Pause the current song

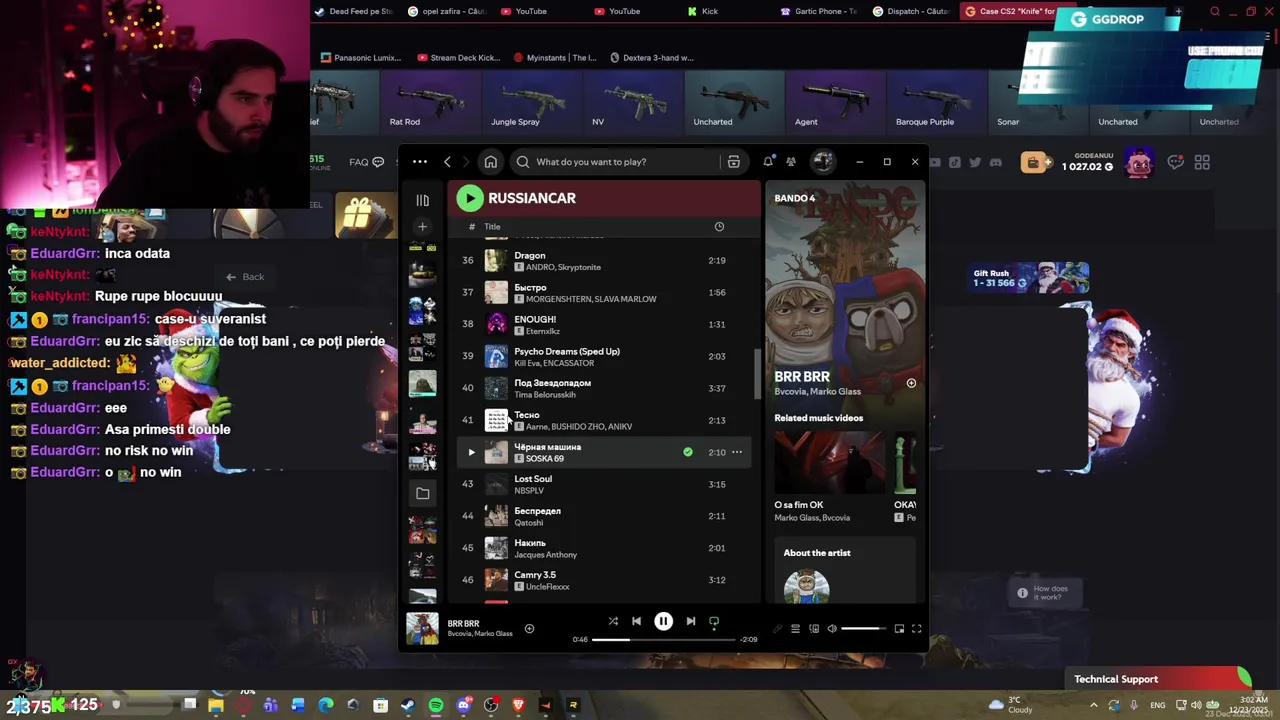[663, 621]
